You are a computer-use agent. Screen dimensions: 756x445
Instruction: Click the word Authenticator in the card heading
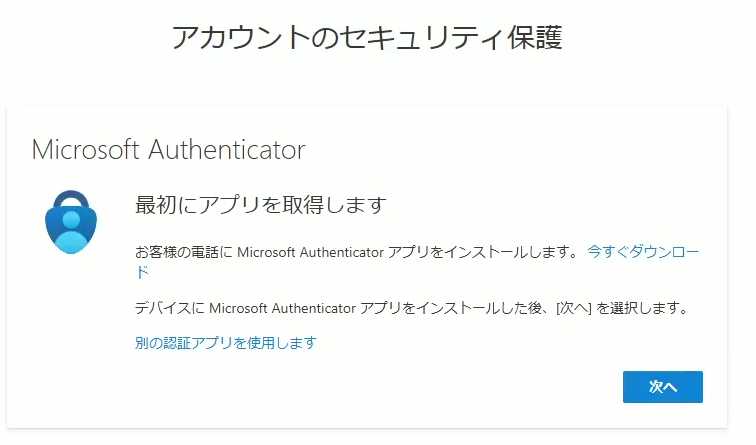pyautogui.click(x=227, y=150)
